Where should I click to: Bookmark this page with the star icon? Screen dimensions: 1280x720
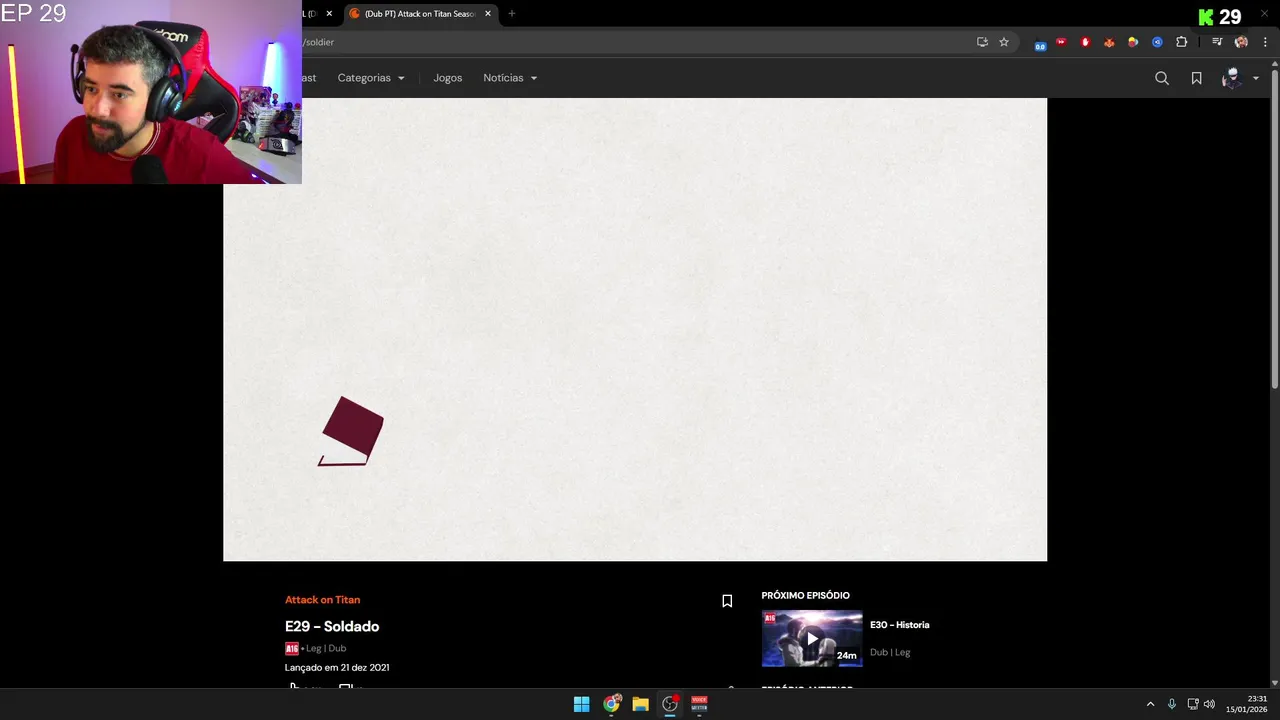1004,42
